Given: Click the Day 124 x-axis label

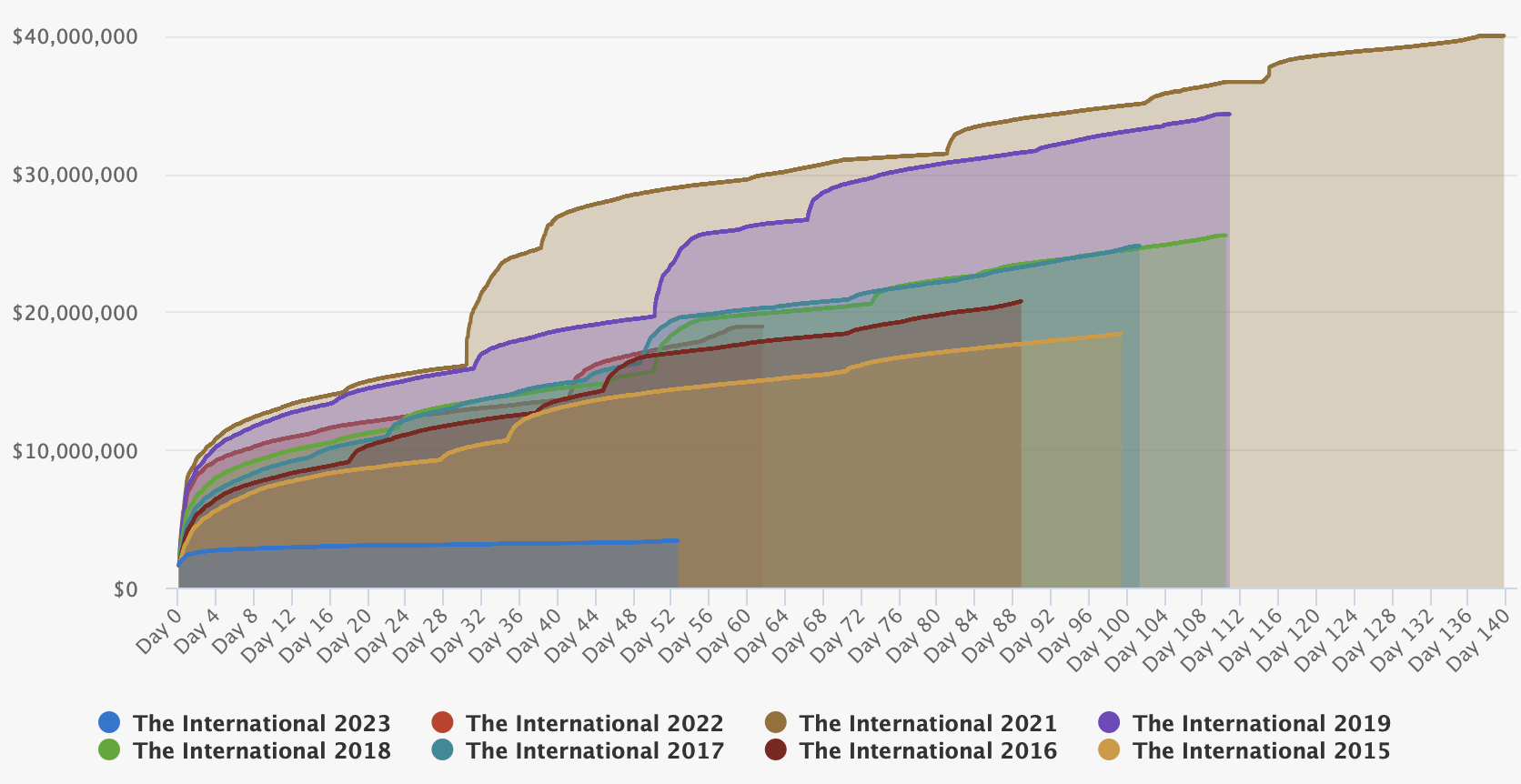Looking at the screenshot, I should pyautogui.click(x=1327, y=638).
